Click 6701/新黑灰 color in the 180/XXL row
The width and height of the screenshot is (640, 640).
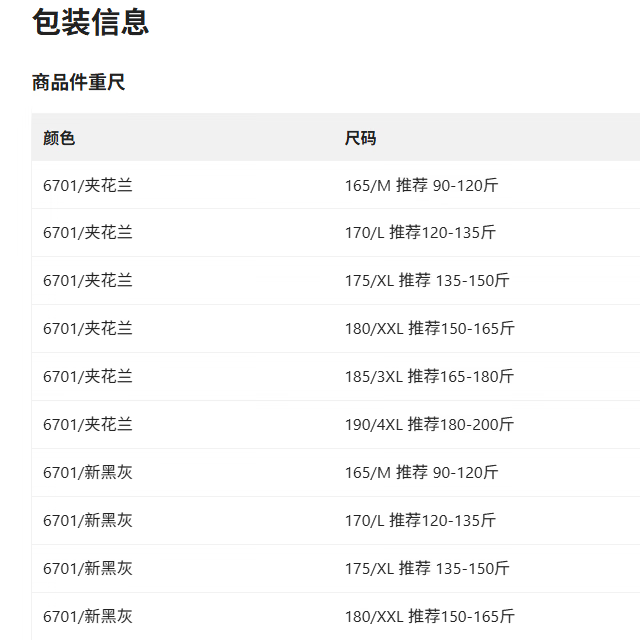pos(88,617)
